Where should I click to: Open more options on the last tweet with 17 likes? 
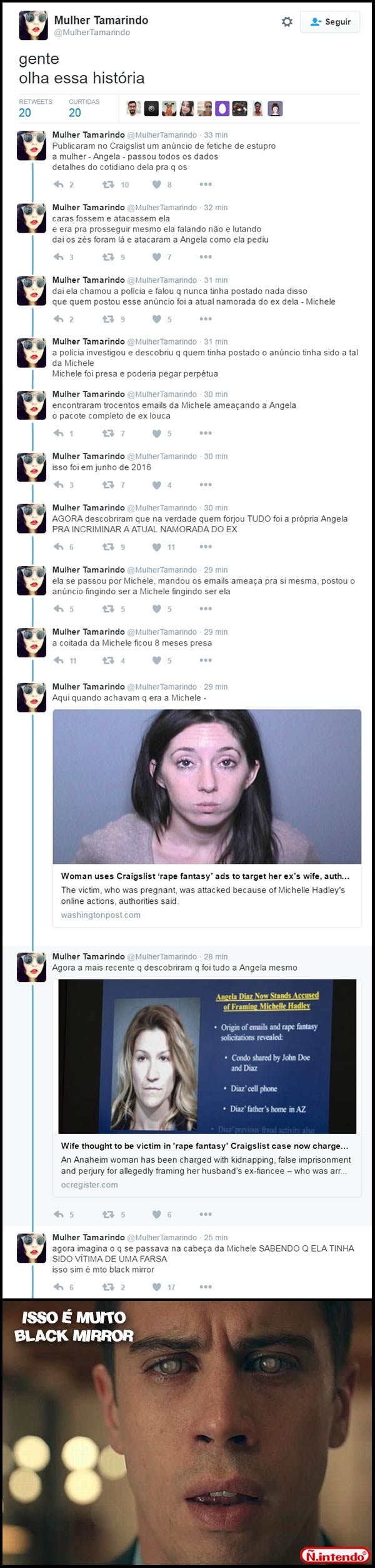coord(206,1287)
